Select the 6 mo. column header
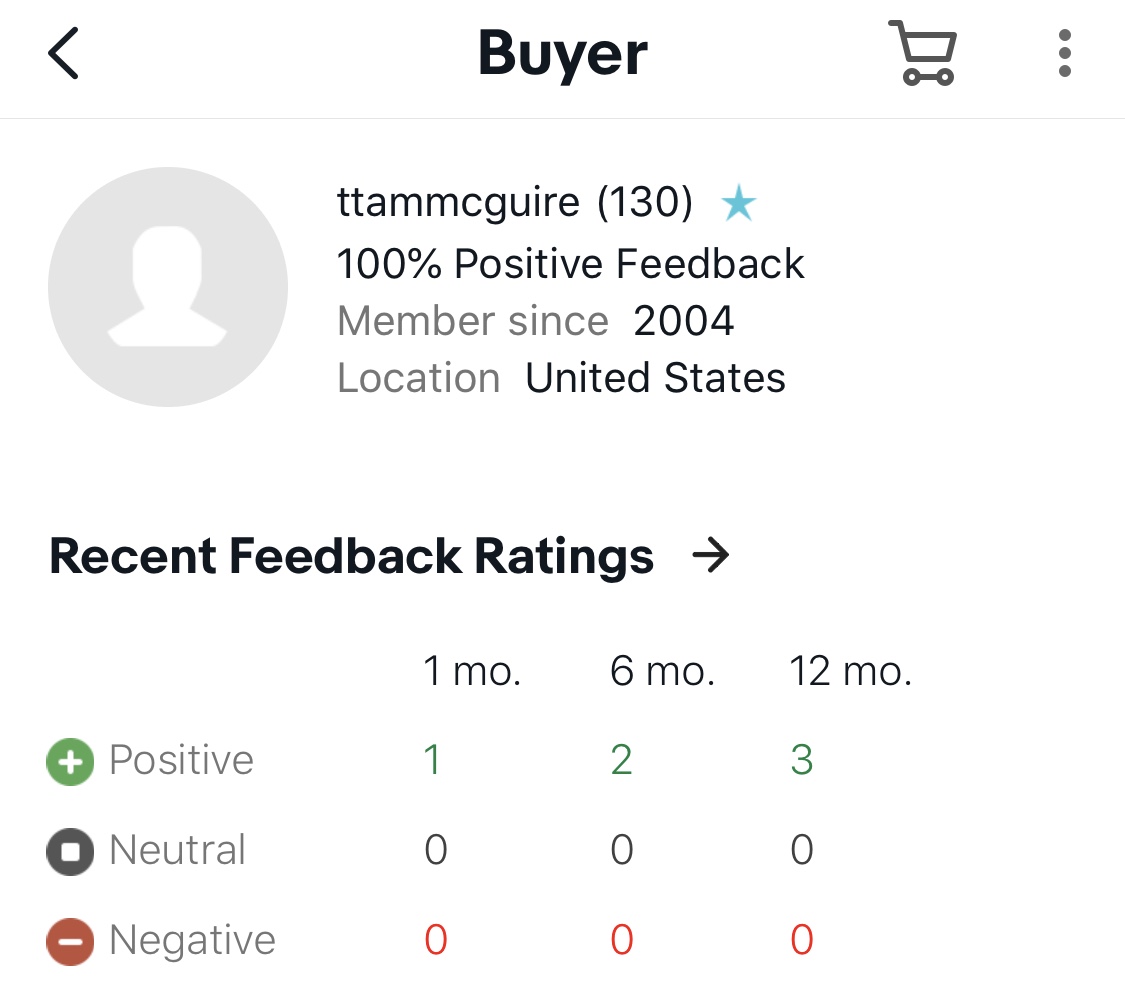 coord(662,672)
